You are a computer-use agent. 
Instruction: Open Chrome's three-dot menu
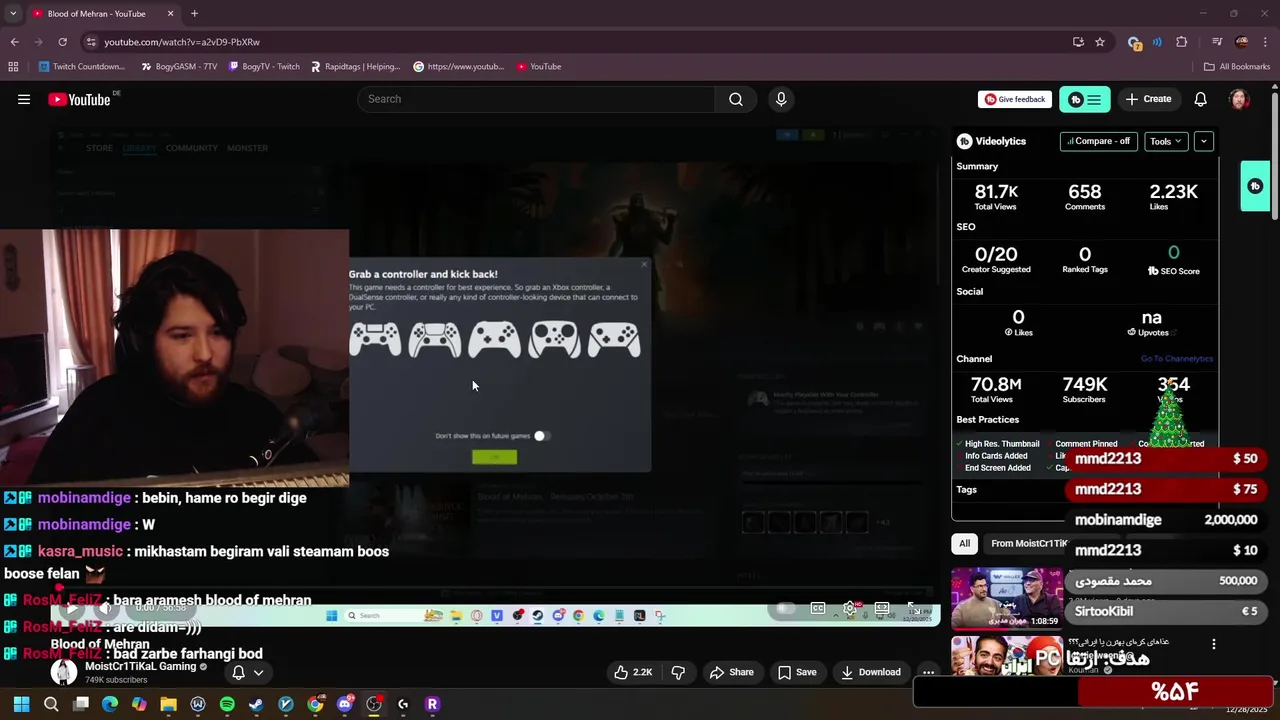1266,42
